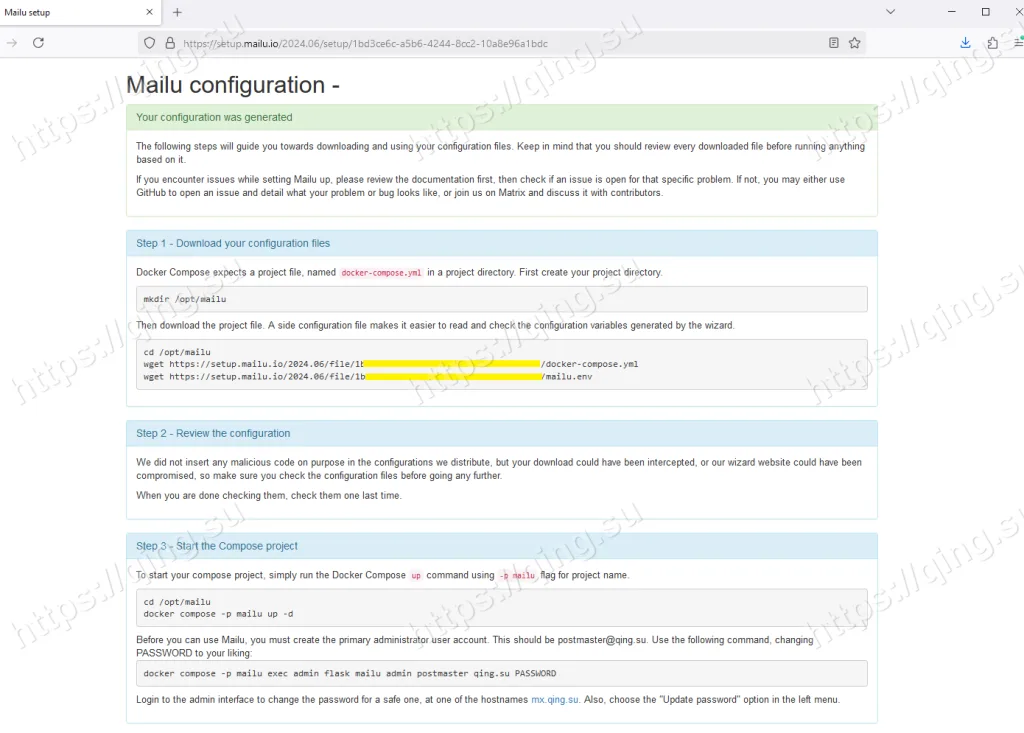
Task: View site security via padlock icon
Action: [x=170, y=43]
